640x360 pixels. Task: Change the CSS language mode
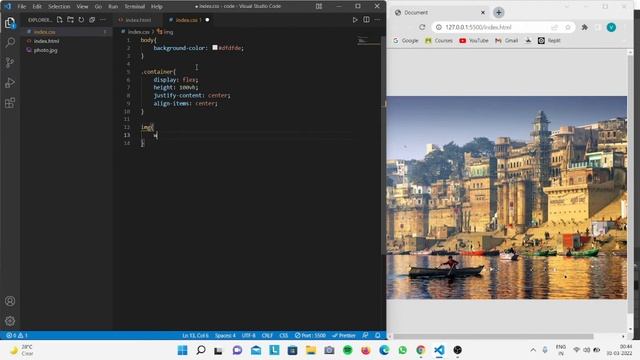click(284, 335)
